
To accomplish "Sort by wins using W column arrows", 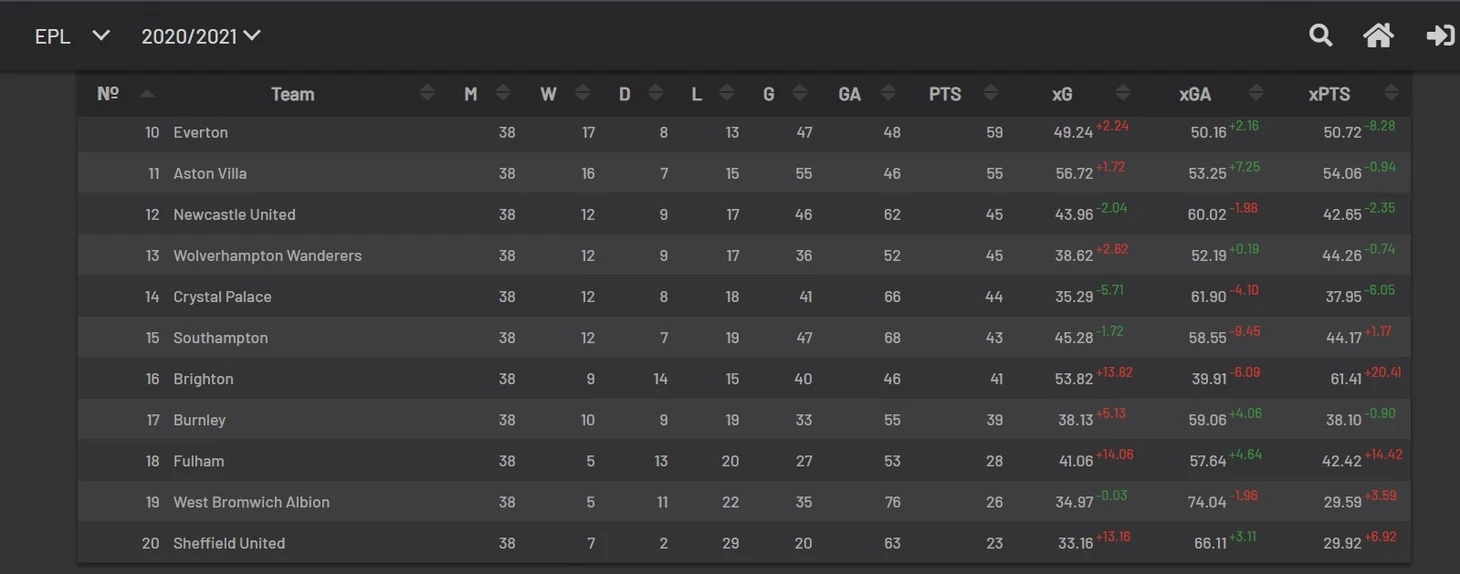I will click(x=582, y=93).
